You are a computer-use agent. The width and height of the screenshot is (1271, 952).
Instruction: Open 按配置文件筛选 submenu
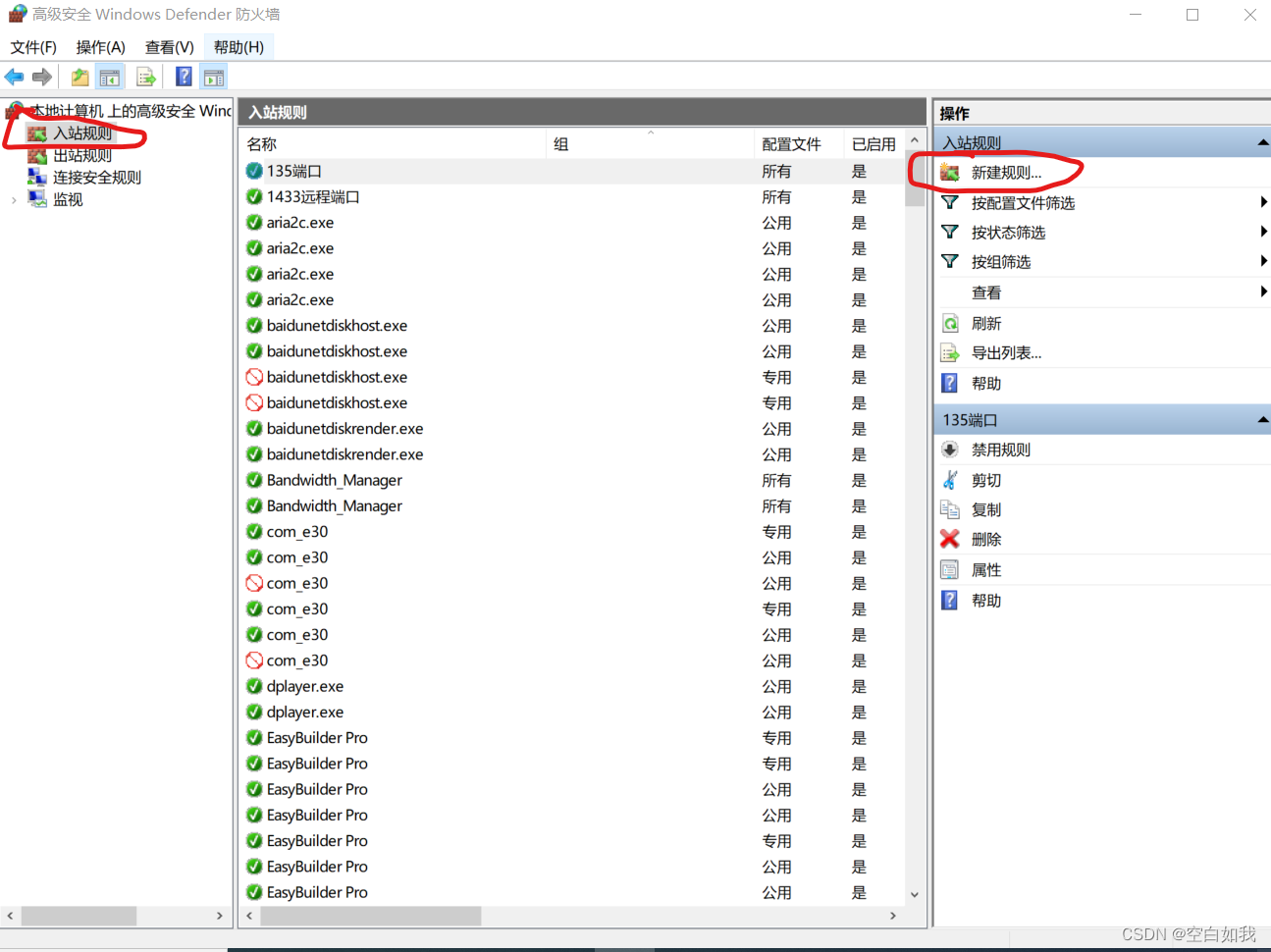(x=1023, y=203)
